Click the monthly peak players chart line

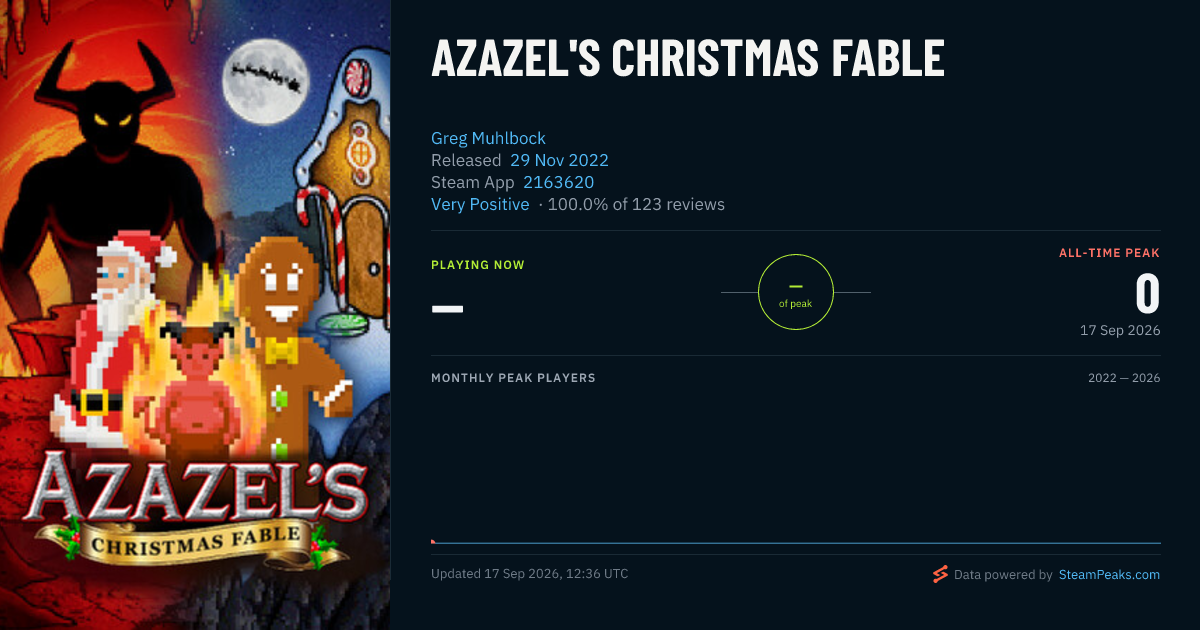796,543
